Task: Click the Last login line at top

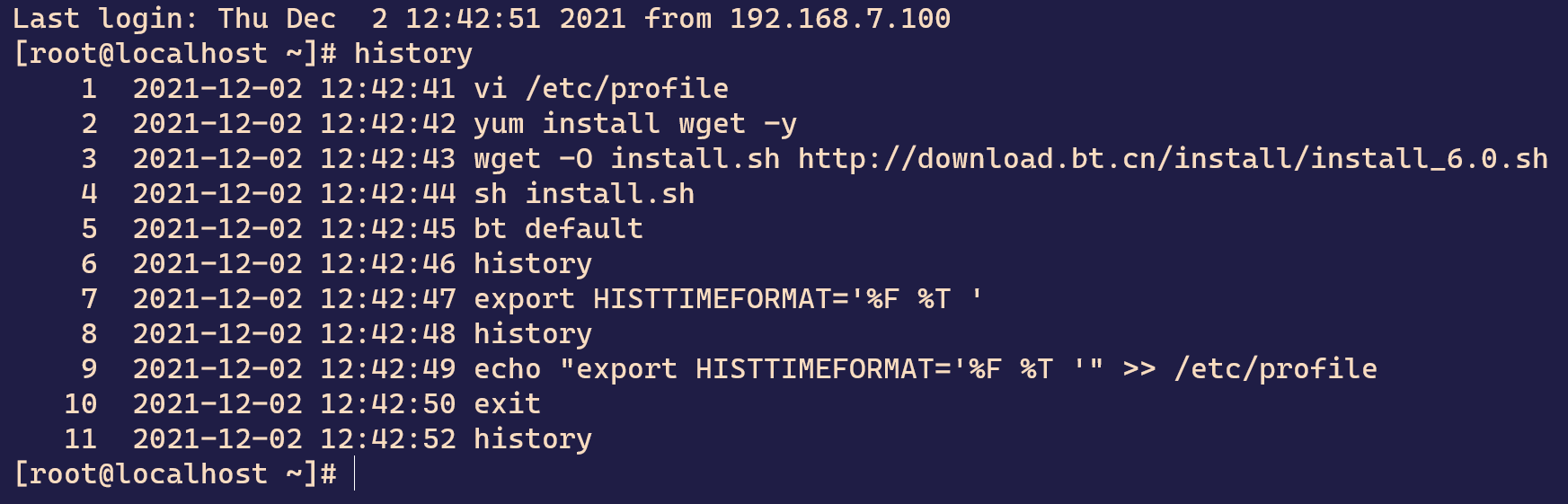Action: (482, 18)
